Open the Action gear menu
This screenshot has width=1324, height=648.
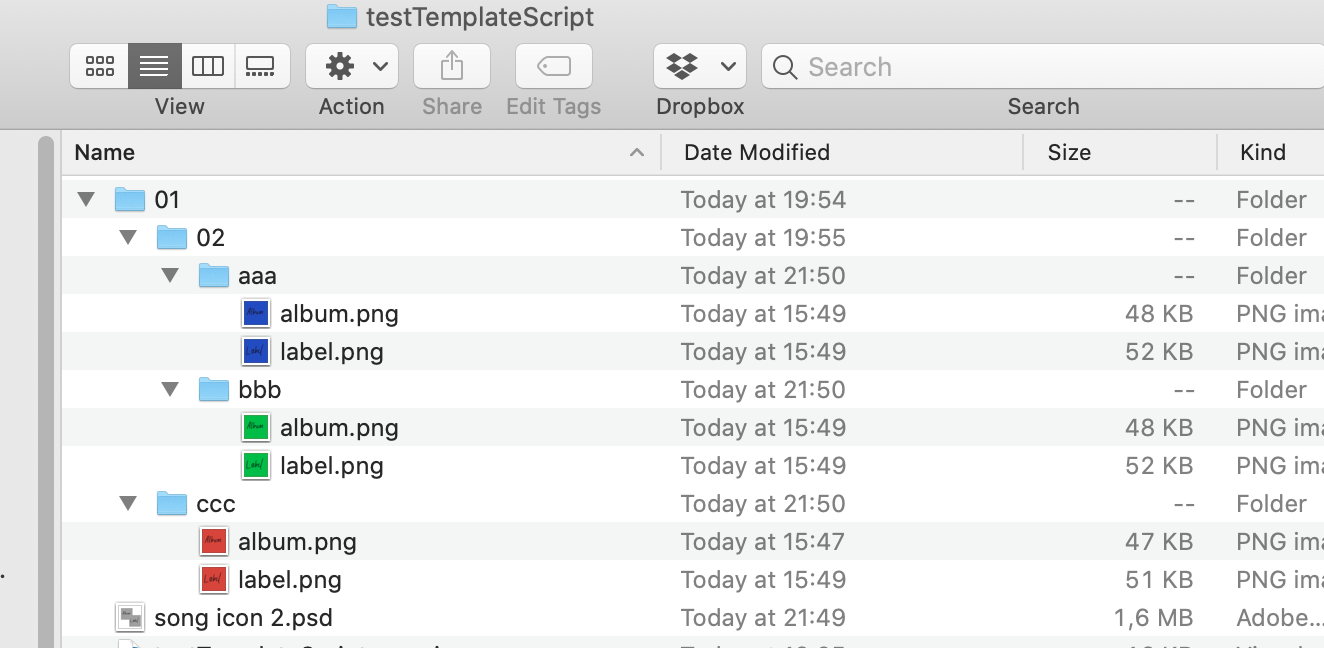[x=351, y=67]
